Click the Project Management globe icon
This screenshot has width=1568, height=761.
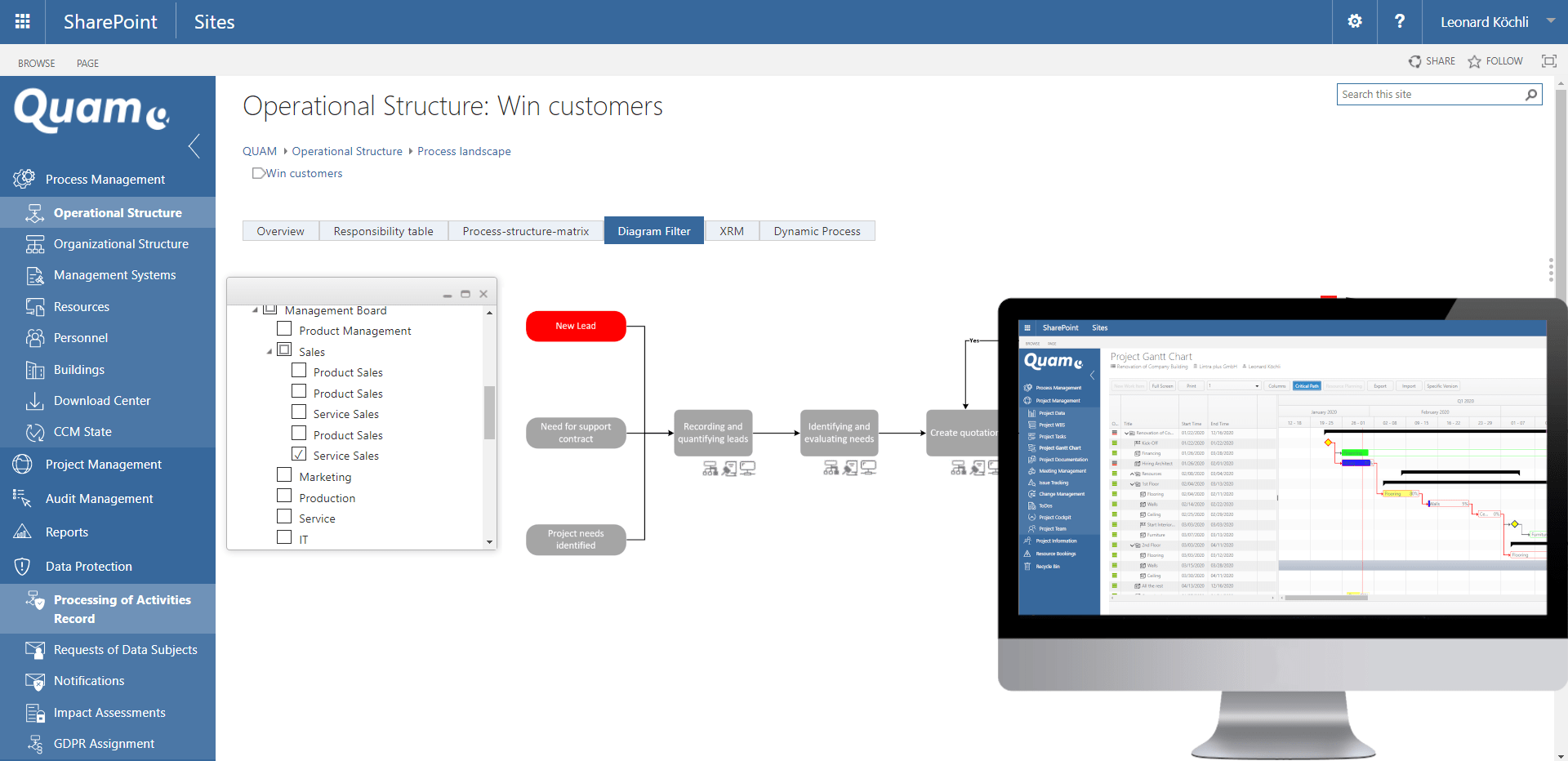tap(23, 465)
